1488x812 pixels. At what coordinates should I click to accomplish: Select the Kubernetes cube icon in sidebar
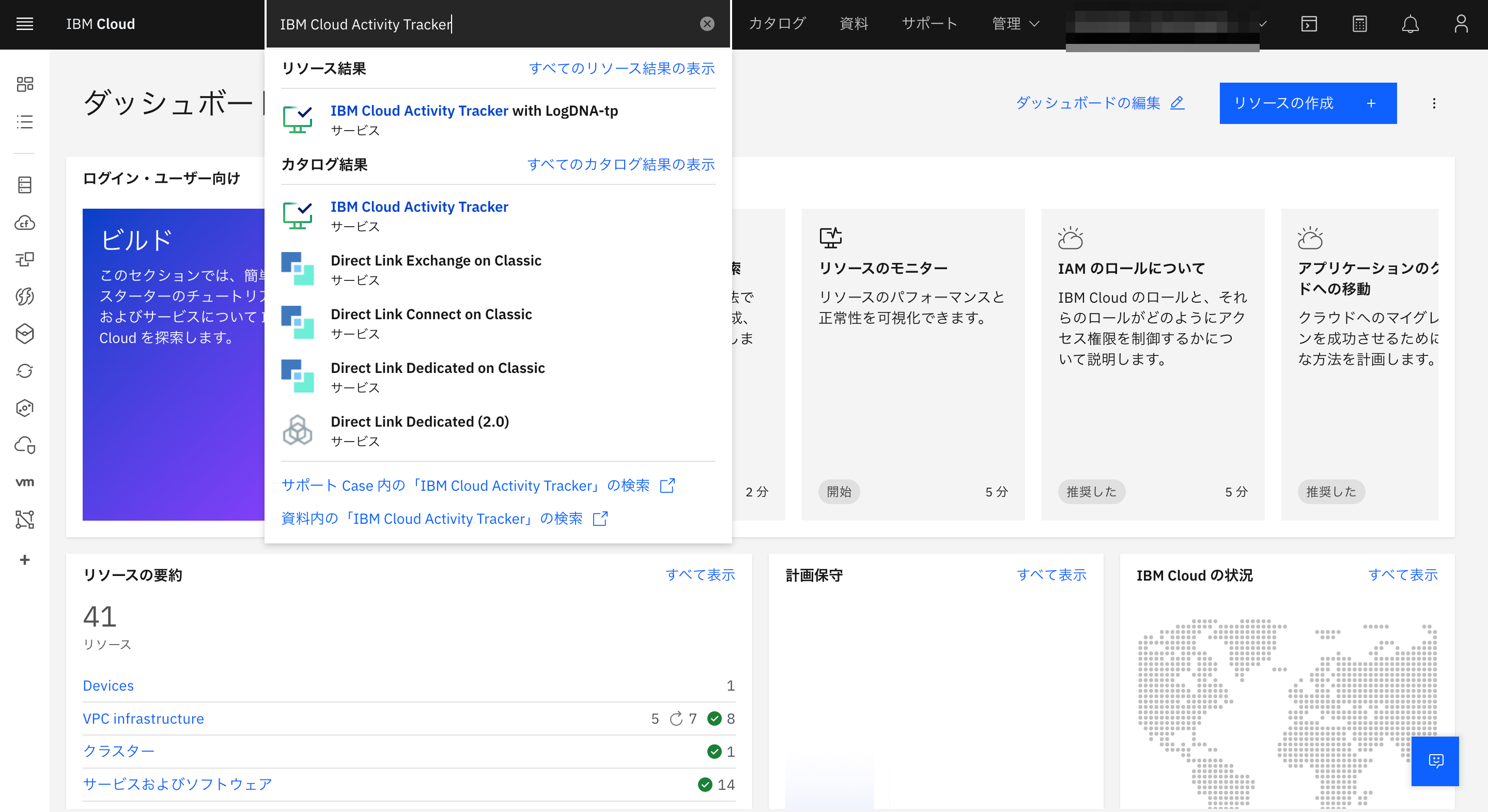pyautogui.click(x=24, y=333)
